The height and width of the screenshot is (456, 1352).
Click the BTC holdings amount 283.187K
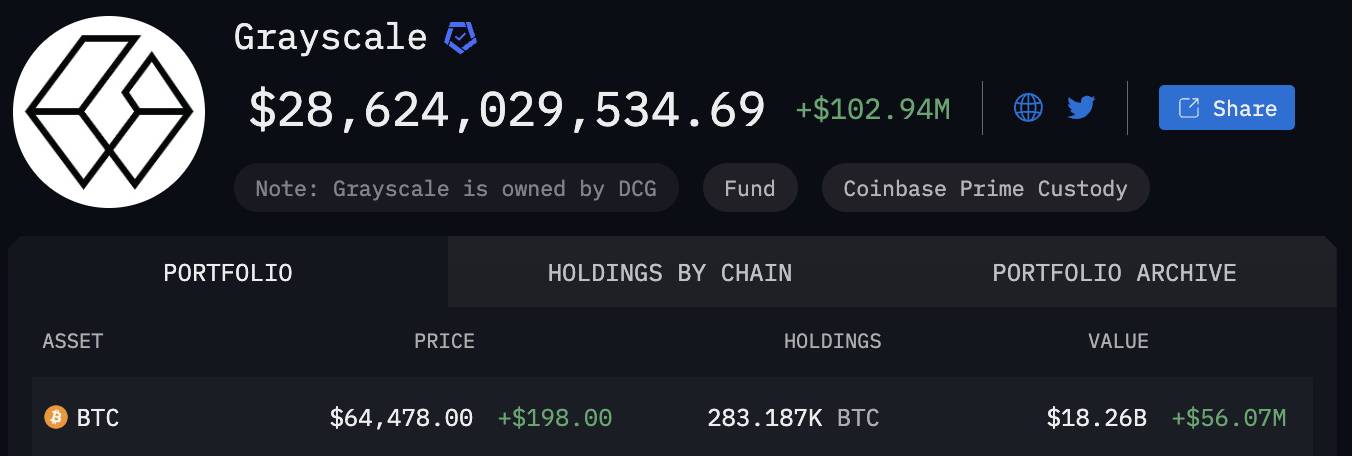(x=765, y=418)
